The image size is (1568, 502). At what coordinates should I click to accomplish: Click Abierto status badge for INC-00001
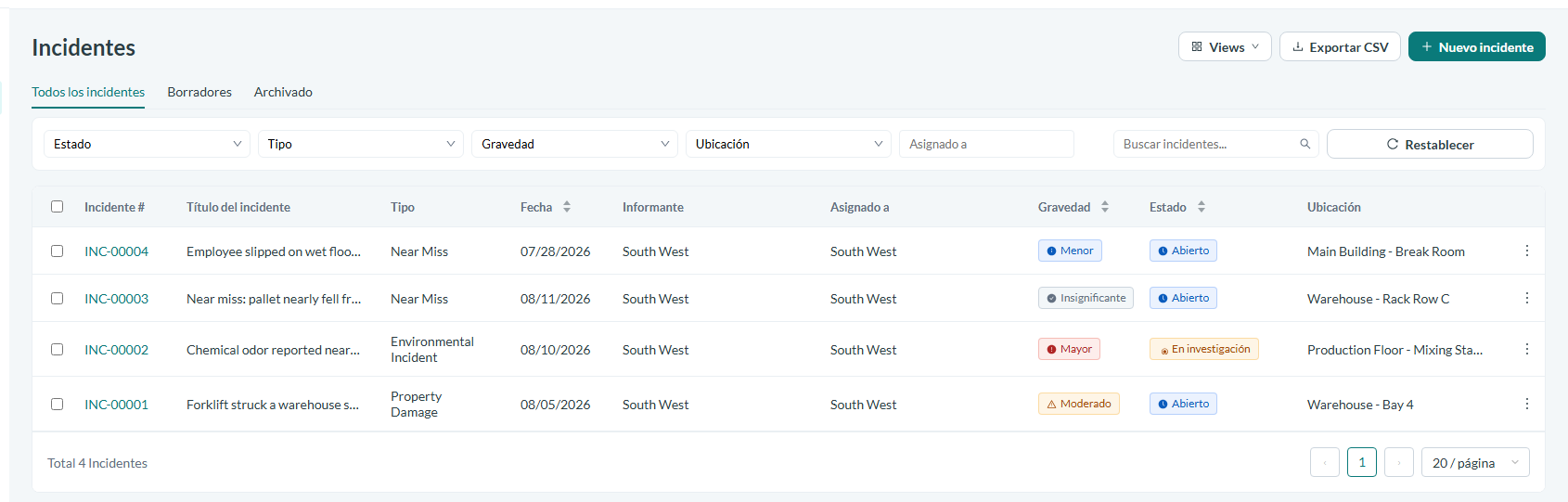1183,404
